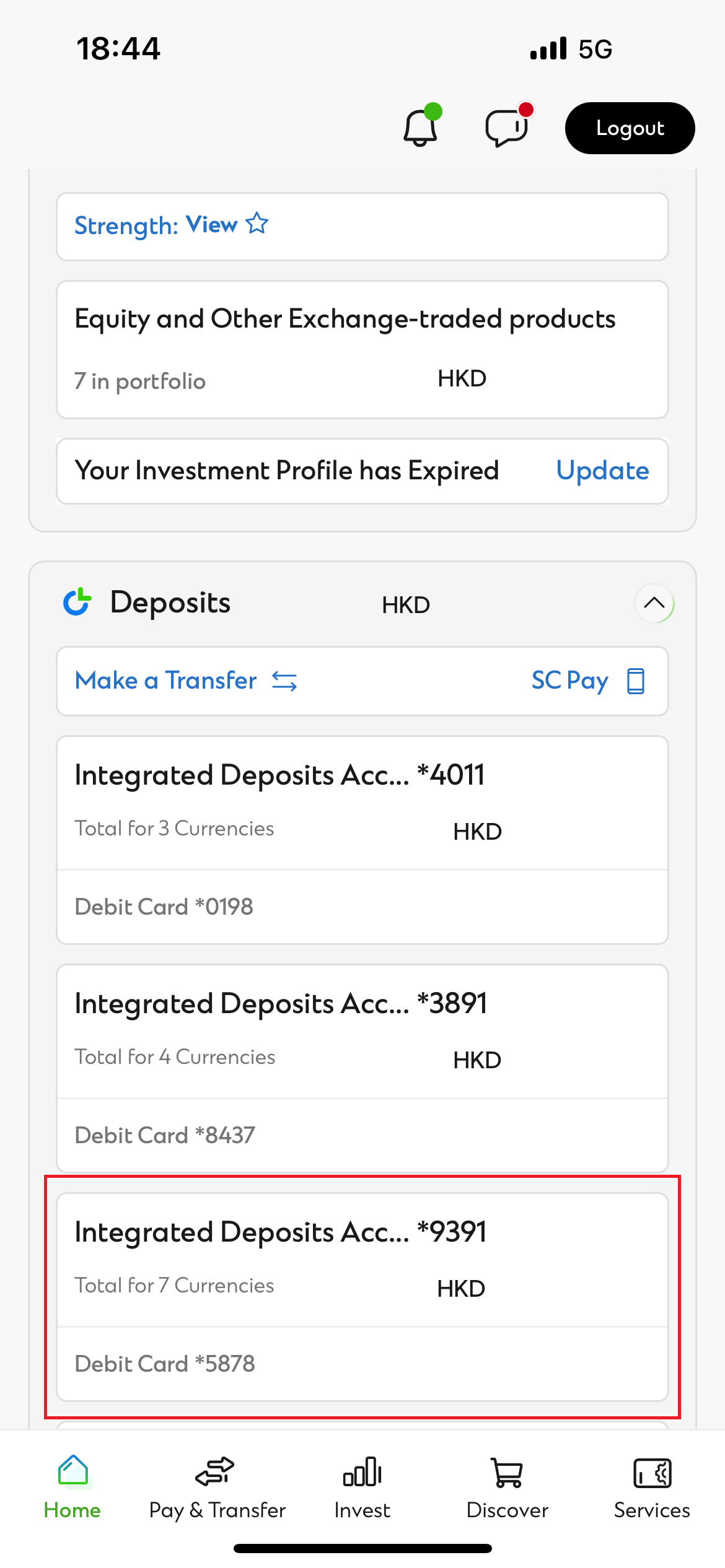Viewport: 725px width, 1568px height.
Task: Collapse the Deposits section chevron
Action: [654, 603]
